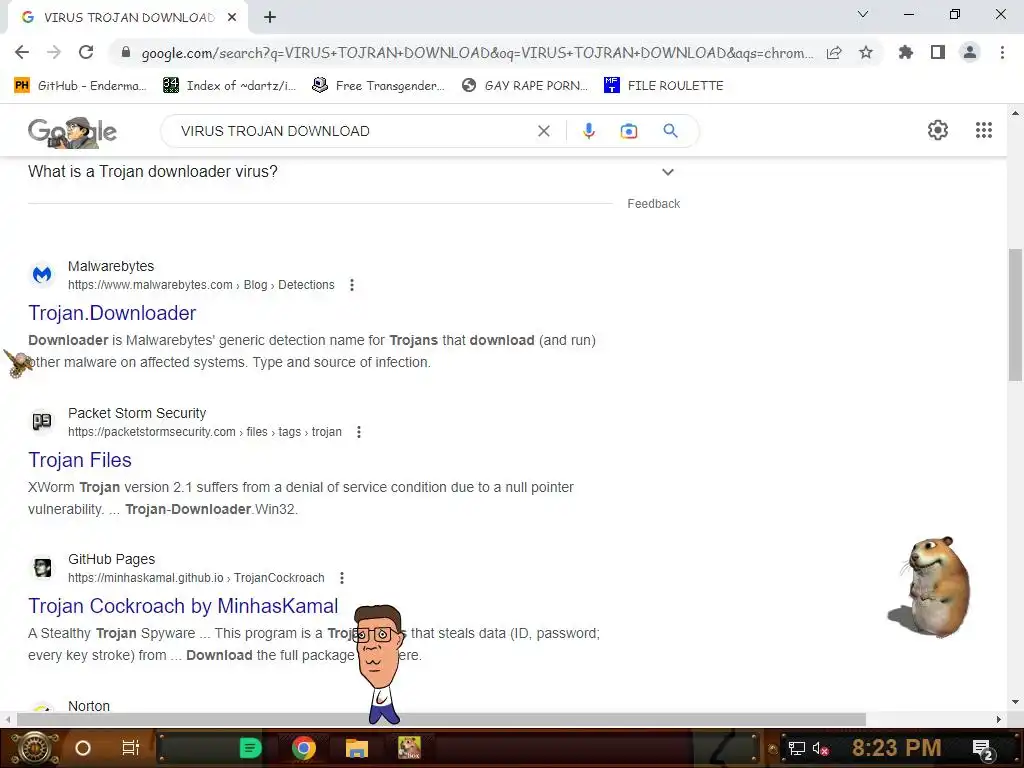Submit search with the magnifying glass icon
Screen dimensions: 1024x768
(671, 131)
